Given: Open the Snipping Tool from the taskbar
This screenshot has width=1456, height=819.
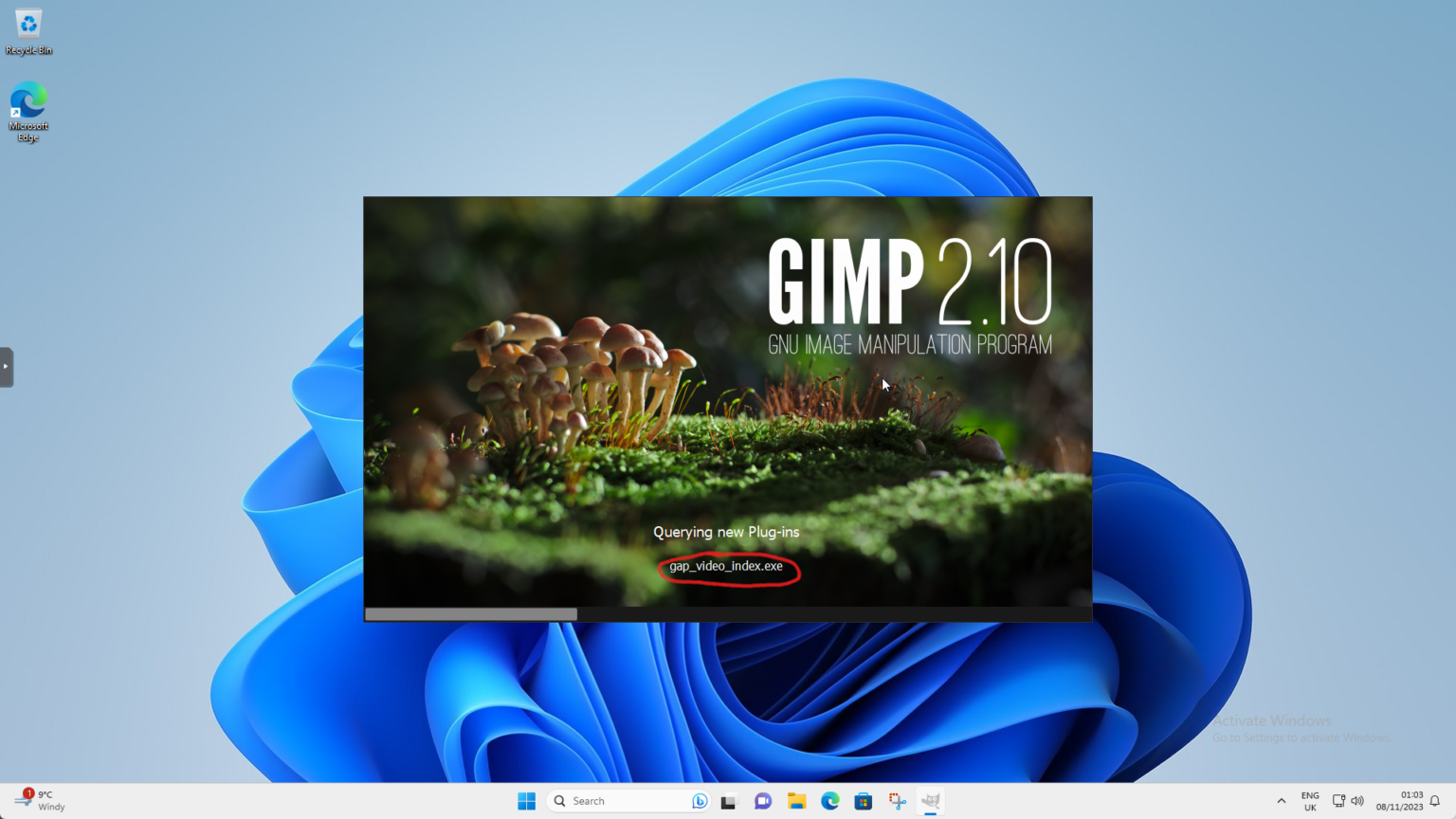Looking at the screenshot, I should click(x=897, y=801).
